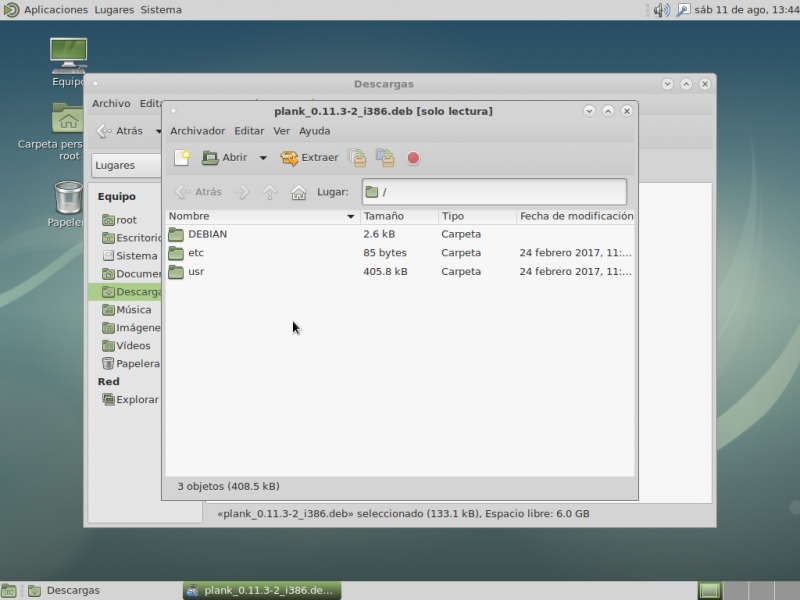The image size is (800, 600).
Task: Open the Lugares side pane selector
Action: pos(128,165)
